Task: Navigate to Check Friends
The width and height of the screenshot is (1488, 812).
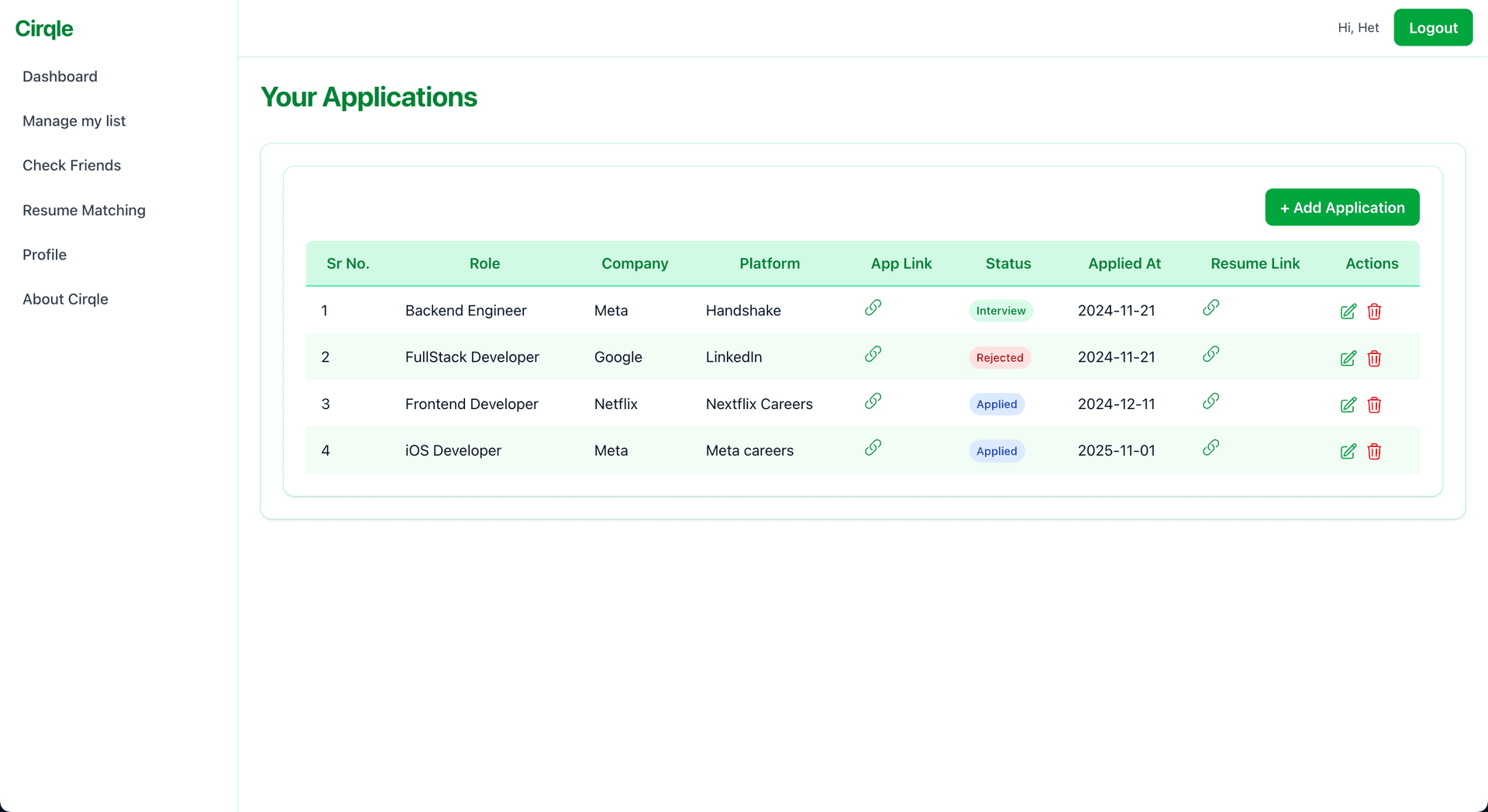Action: tap(71, 166)
